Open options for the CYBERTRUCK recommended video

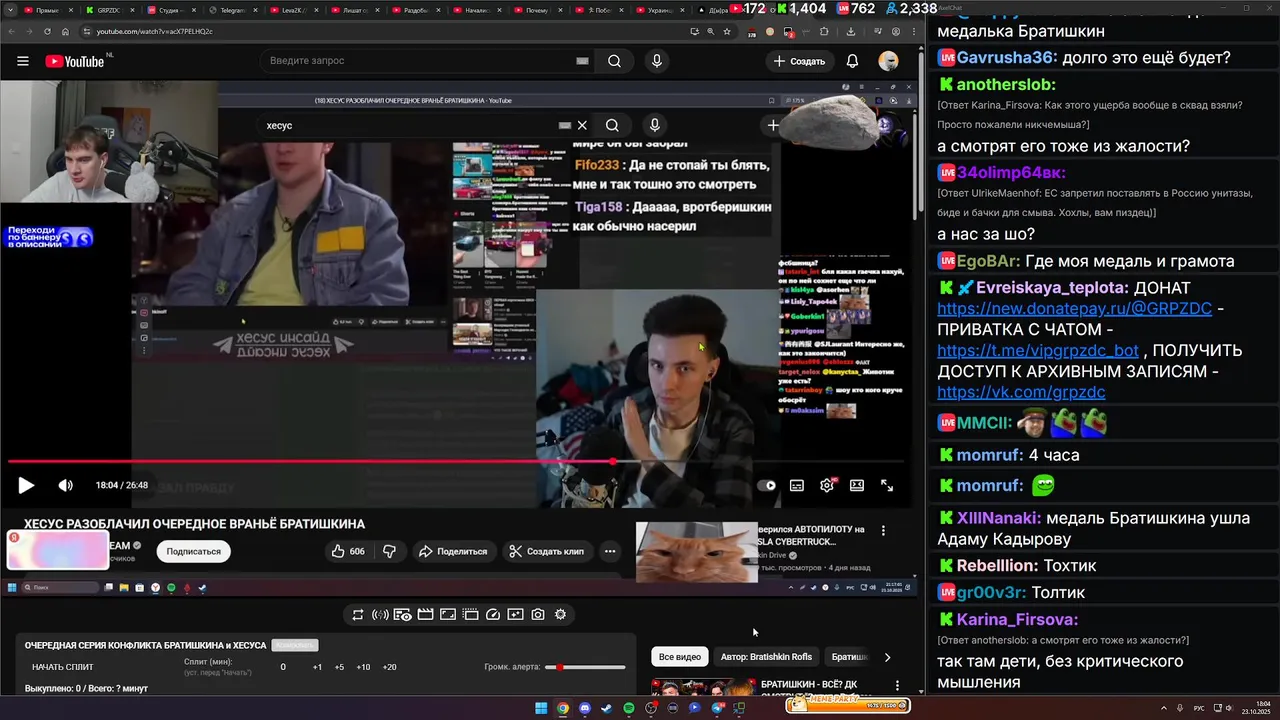pyautogui.click(x=883, y=530)
